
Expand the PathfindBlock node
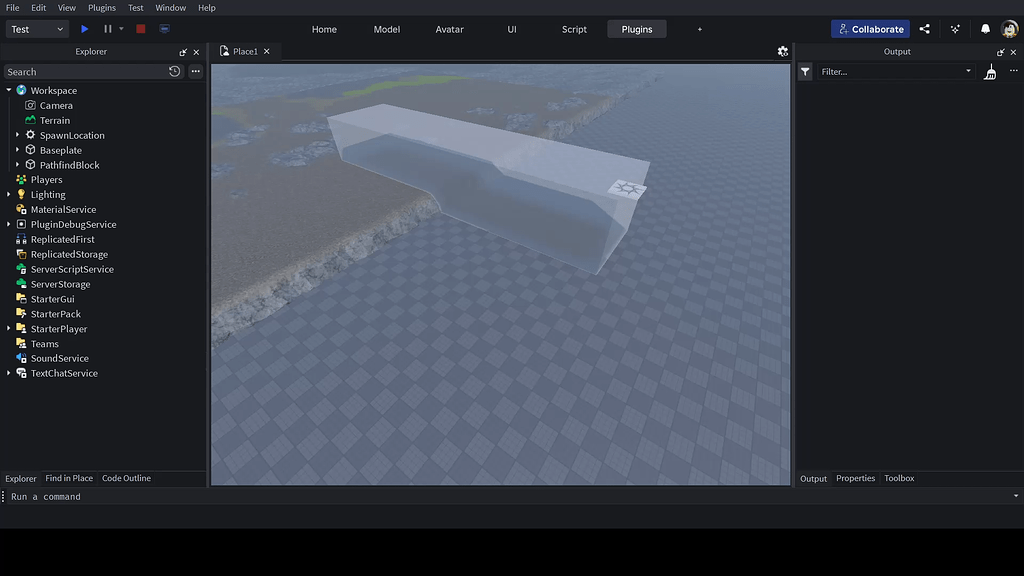18,165
